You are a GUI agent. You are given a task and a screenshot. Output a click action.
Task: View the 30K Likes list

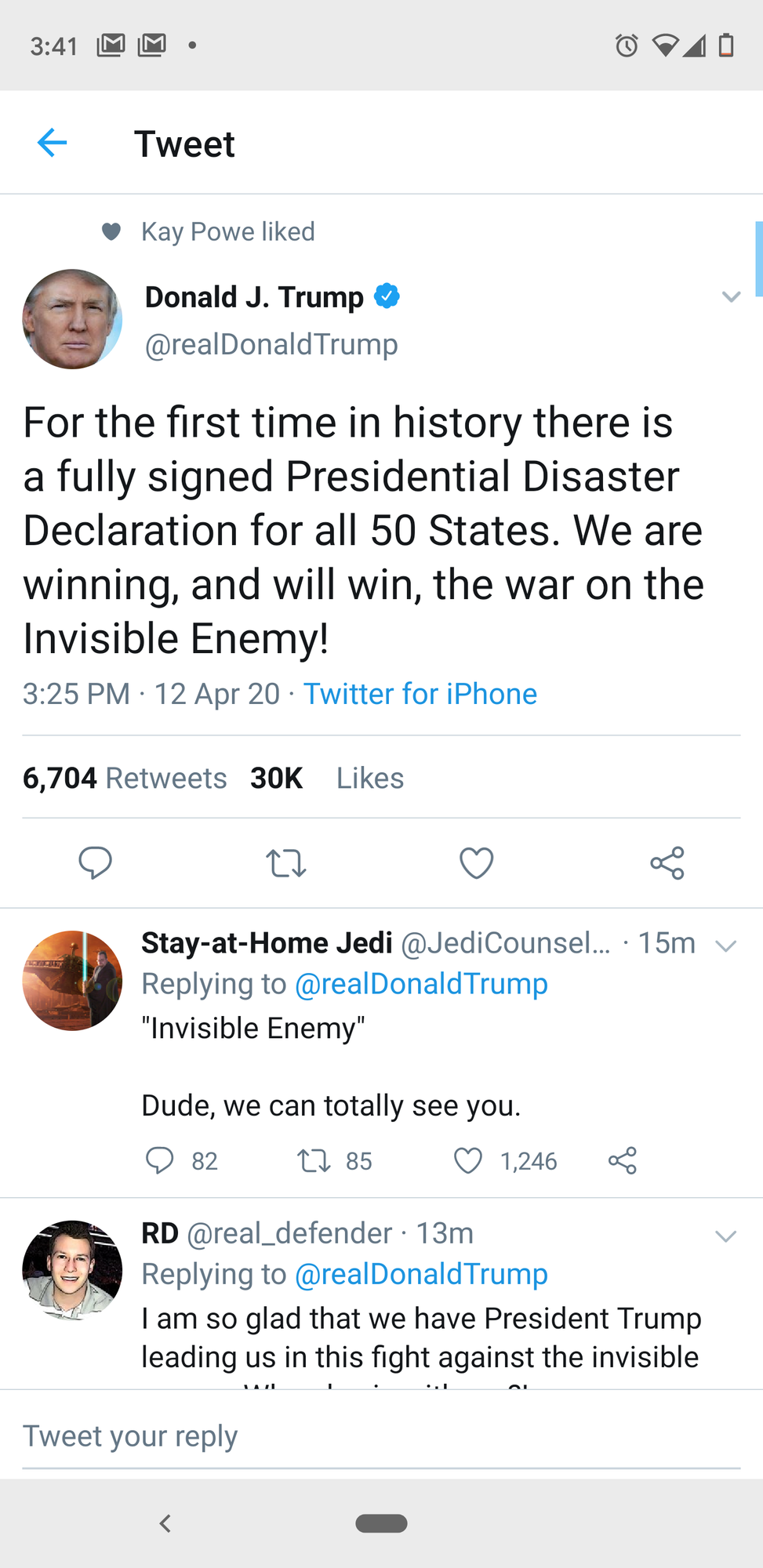327,778
